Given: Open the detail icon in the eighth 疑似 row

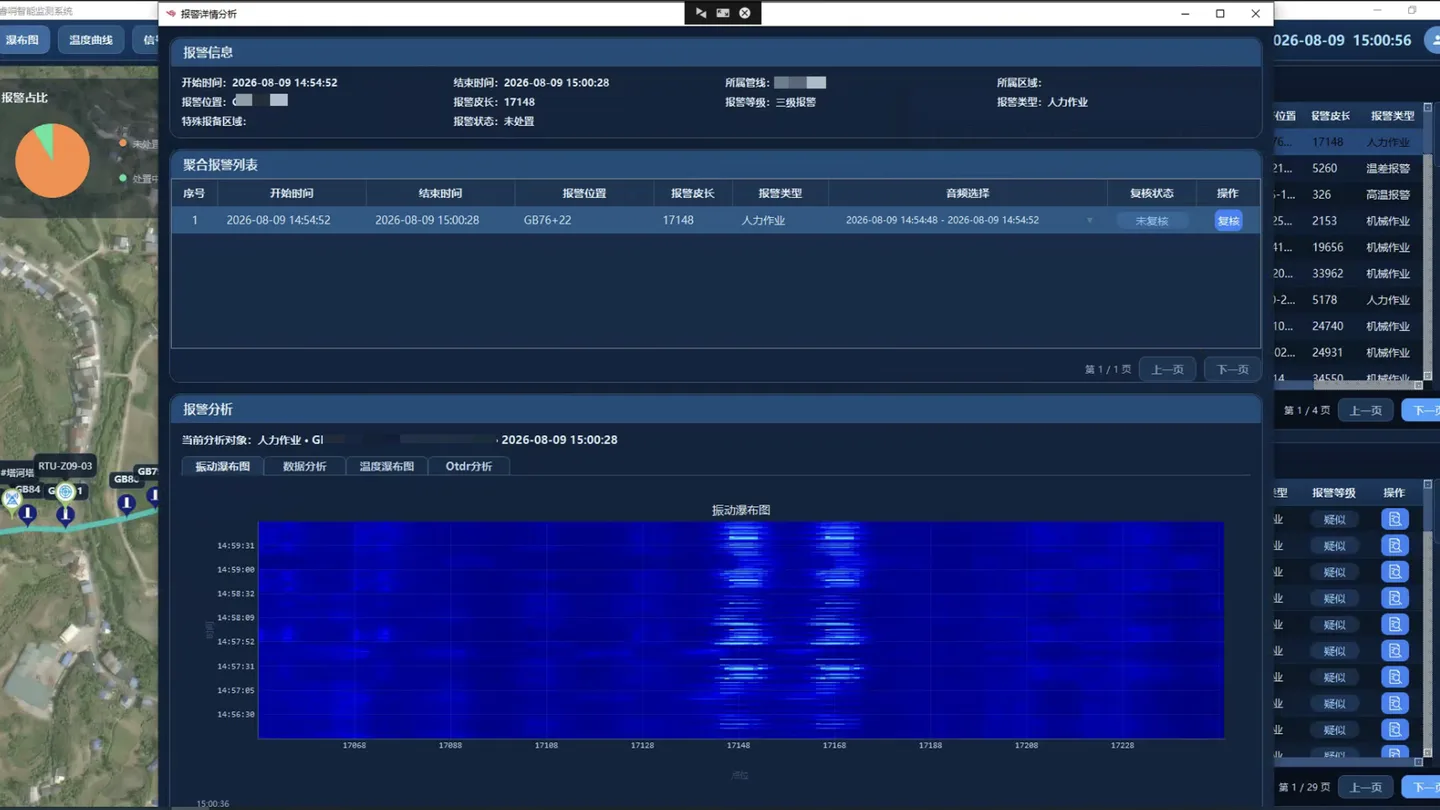Looking at the screenshot, I should click(x=1394, y=704).
